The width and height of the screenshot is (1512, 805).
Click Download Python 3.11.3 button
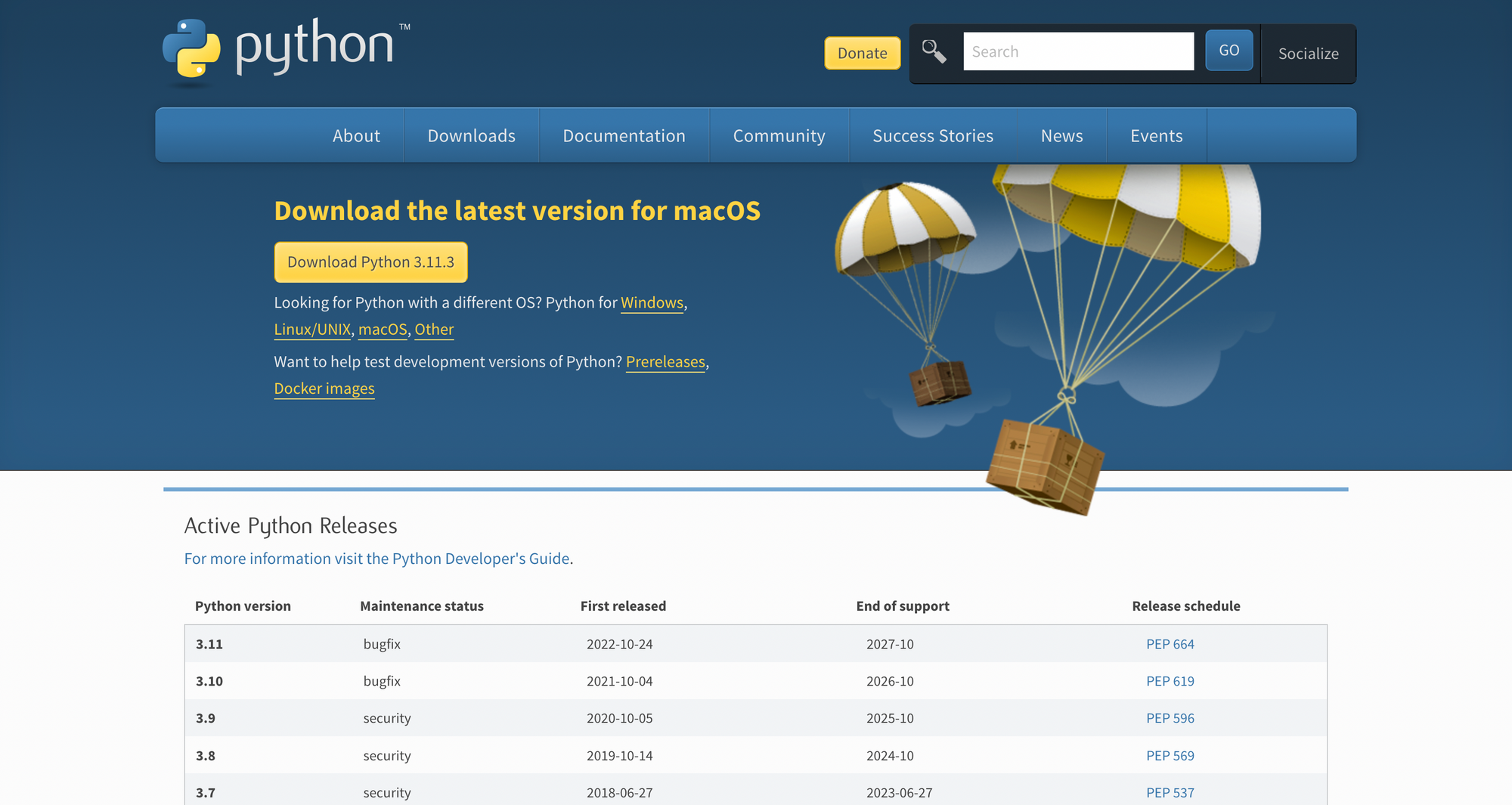[370, 262]
